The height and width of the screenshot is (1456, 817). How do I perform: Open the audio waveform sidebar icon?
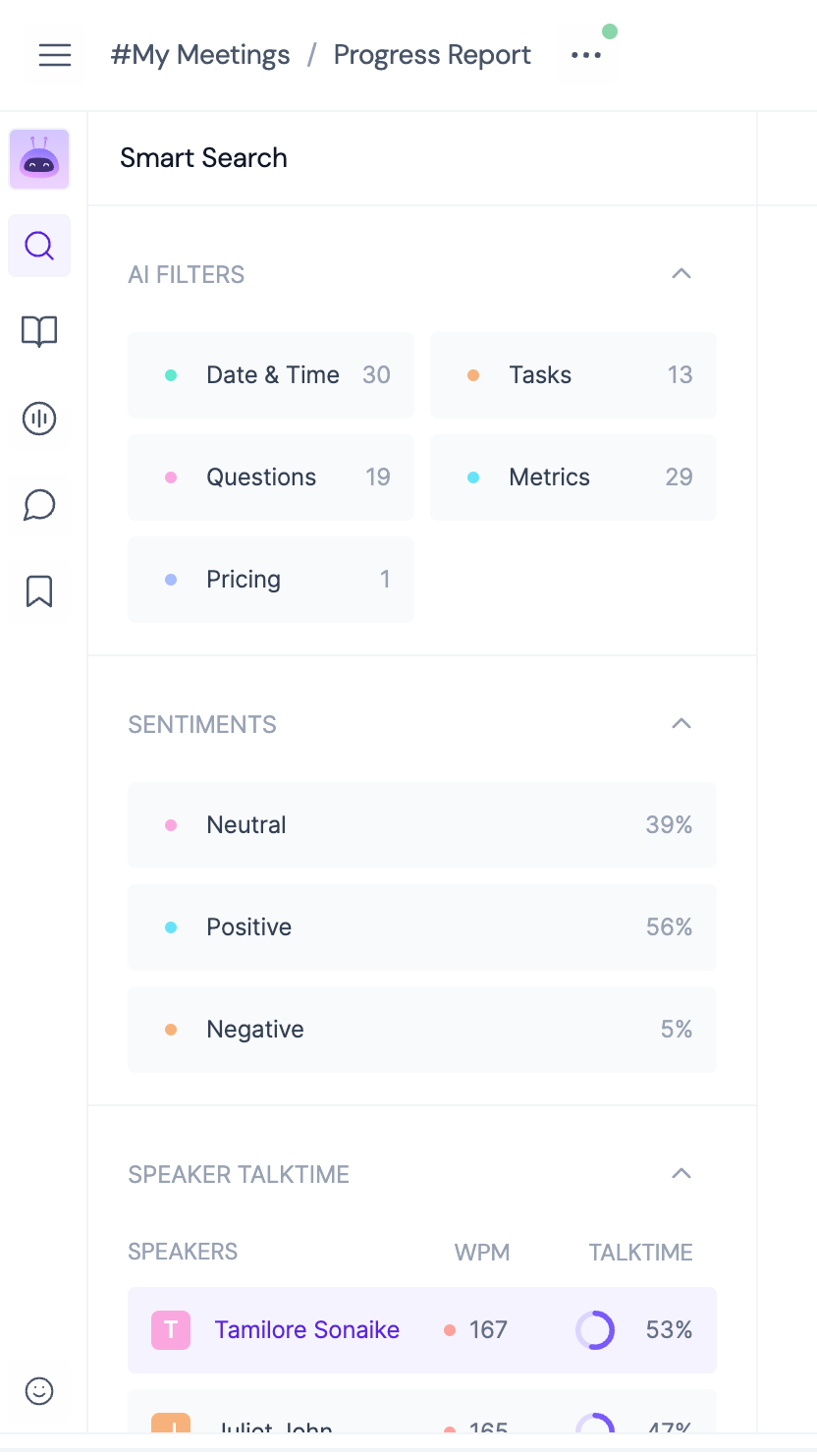click(39, 420)
